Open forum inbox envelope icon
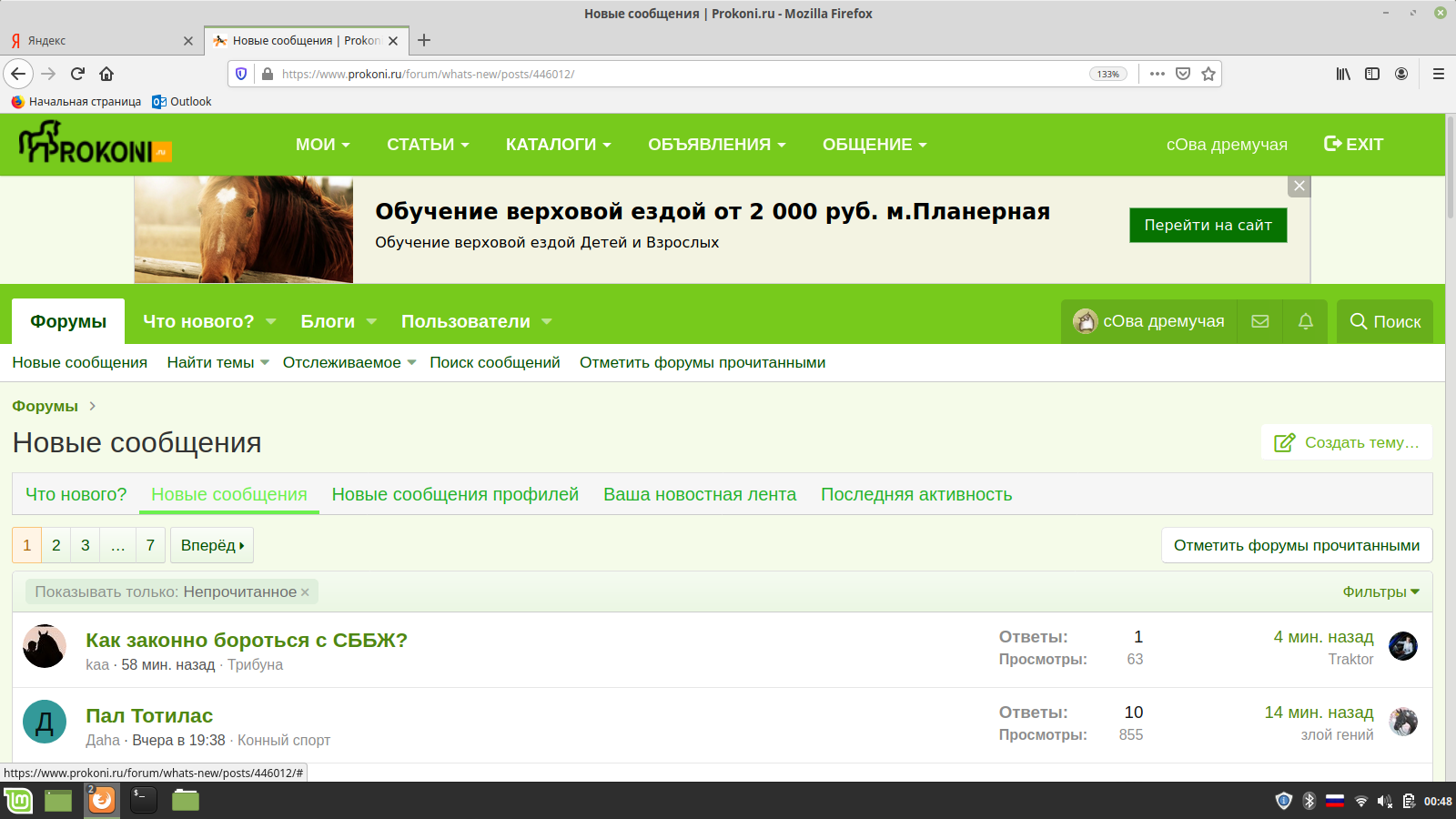1456x819 pixels. click(x=1260, y=321)
